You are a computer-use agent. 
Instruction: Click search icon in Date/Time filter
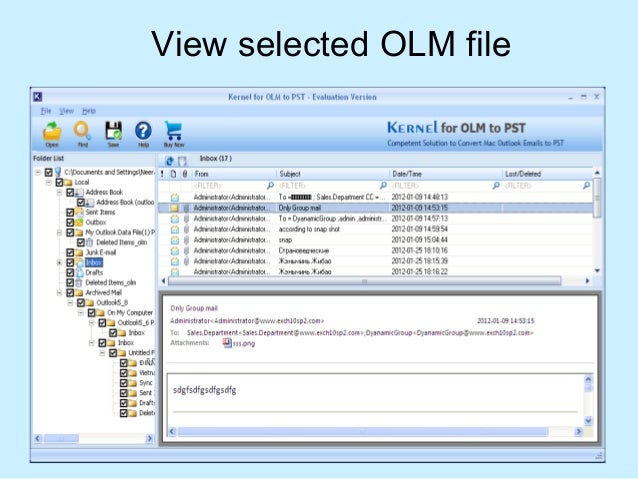pyautogui.click(x=496, y=186)
